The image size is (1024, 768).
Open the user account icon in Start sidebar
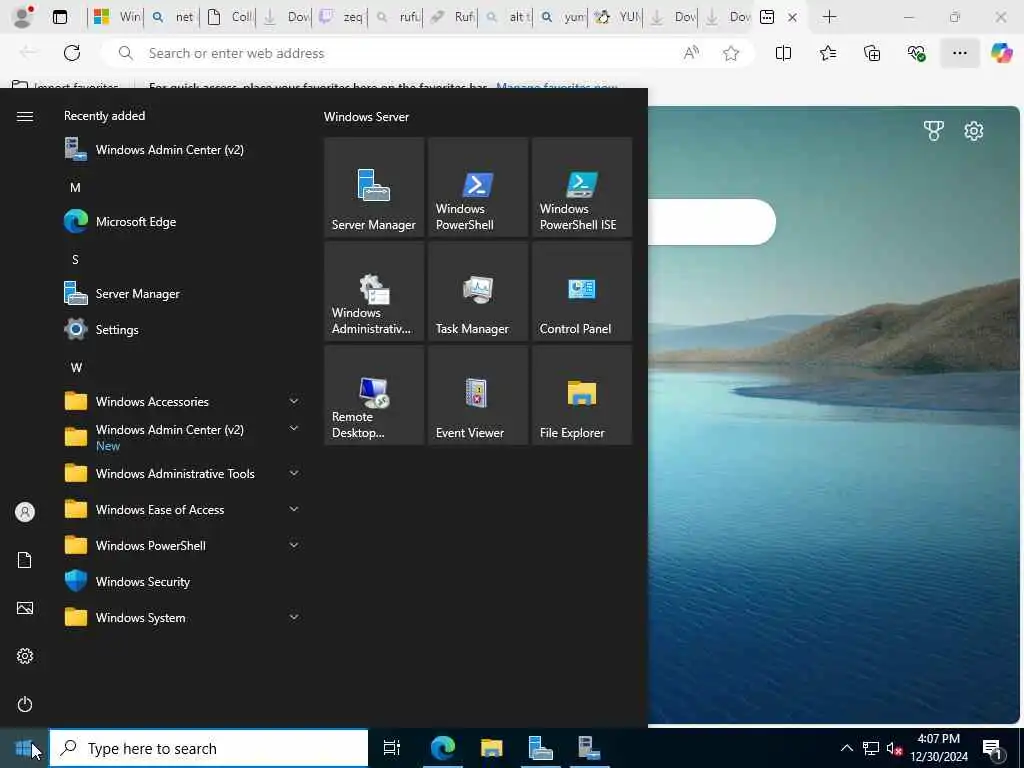(25, 512)
